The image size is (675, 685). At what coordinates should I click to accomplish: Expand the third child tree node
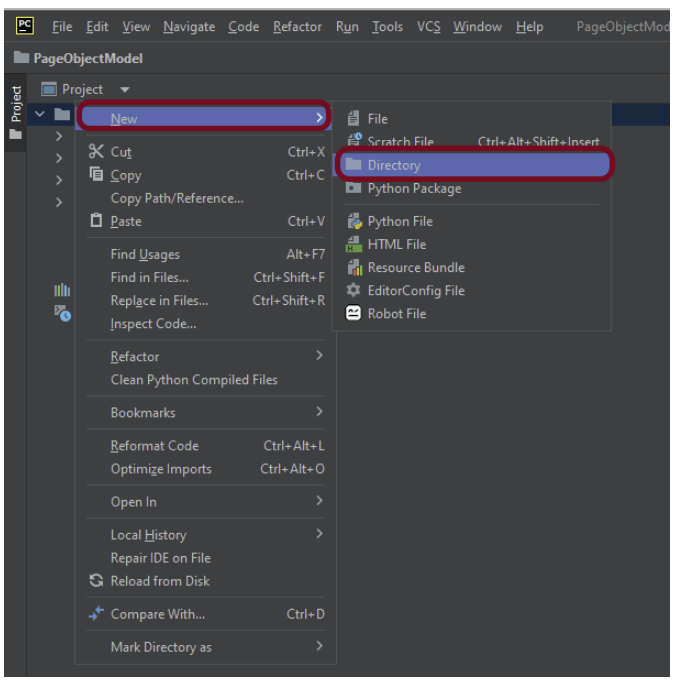tap(59, 180)
